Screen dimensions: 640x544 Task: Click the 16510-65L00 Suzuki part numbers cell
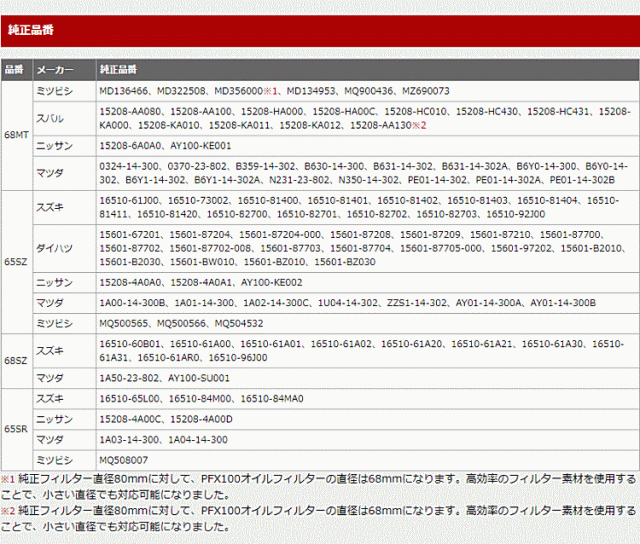coord(368,398)
